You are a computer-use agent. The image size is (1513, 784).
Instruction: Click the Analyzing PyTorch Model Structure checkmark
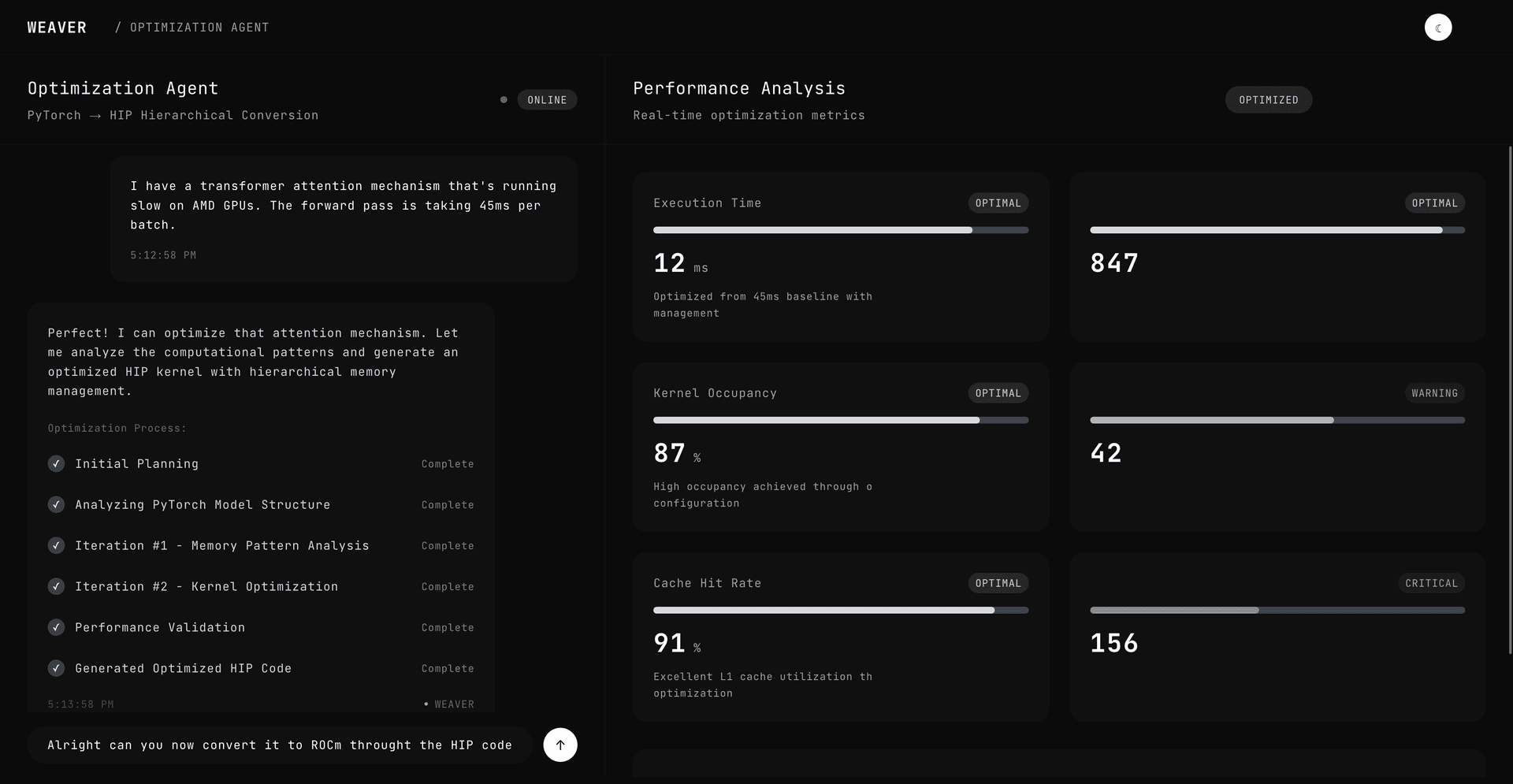[56, 505]
